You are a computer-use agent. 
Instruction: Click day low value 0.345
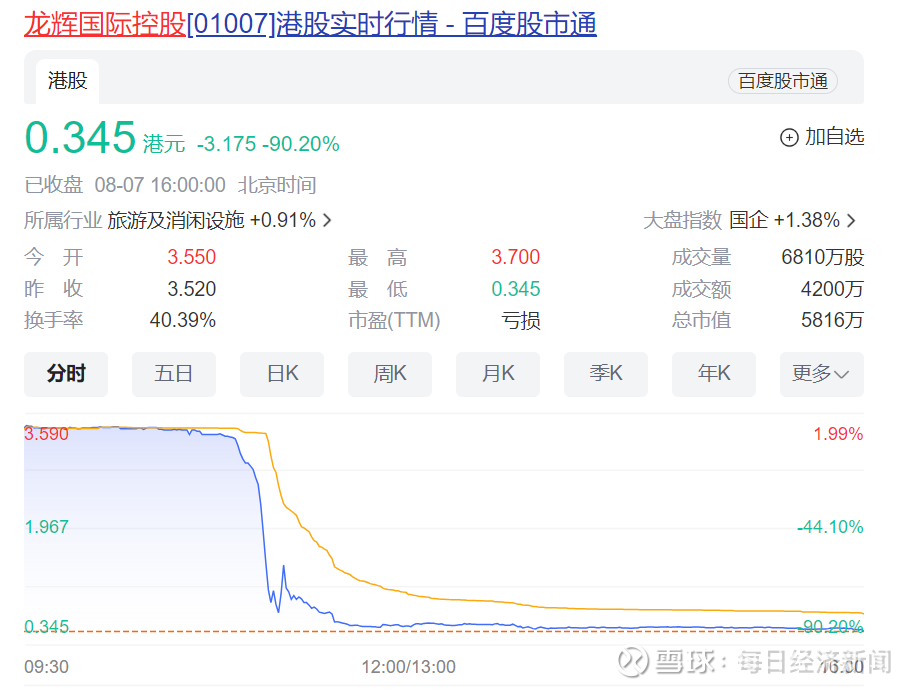515,289
